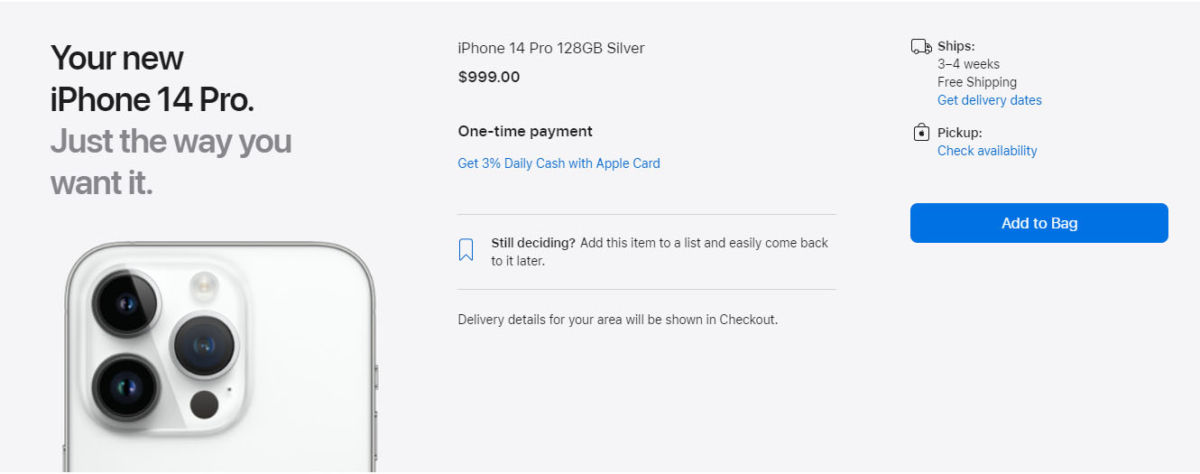Open Get delivery dates link
This screenshot has width=1200, height=474.
point(989,100)
